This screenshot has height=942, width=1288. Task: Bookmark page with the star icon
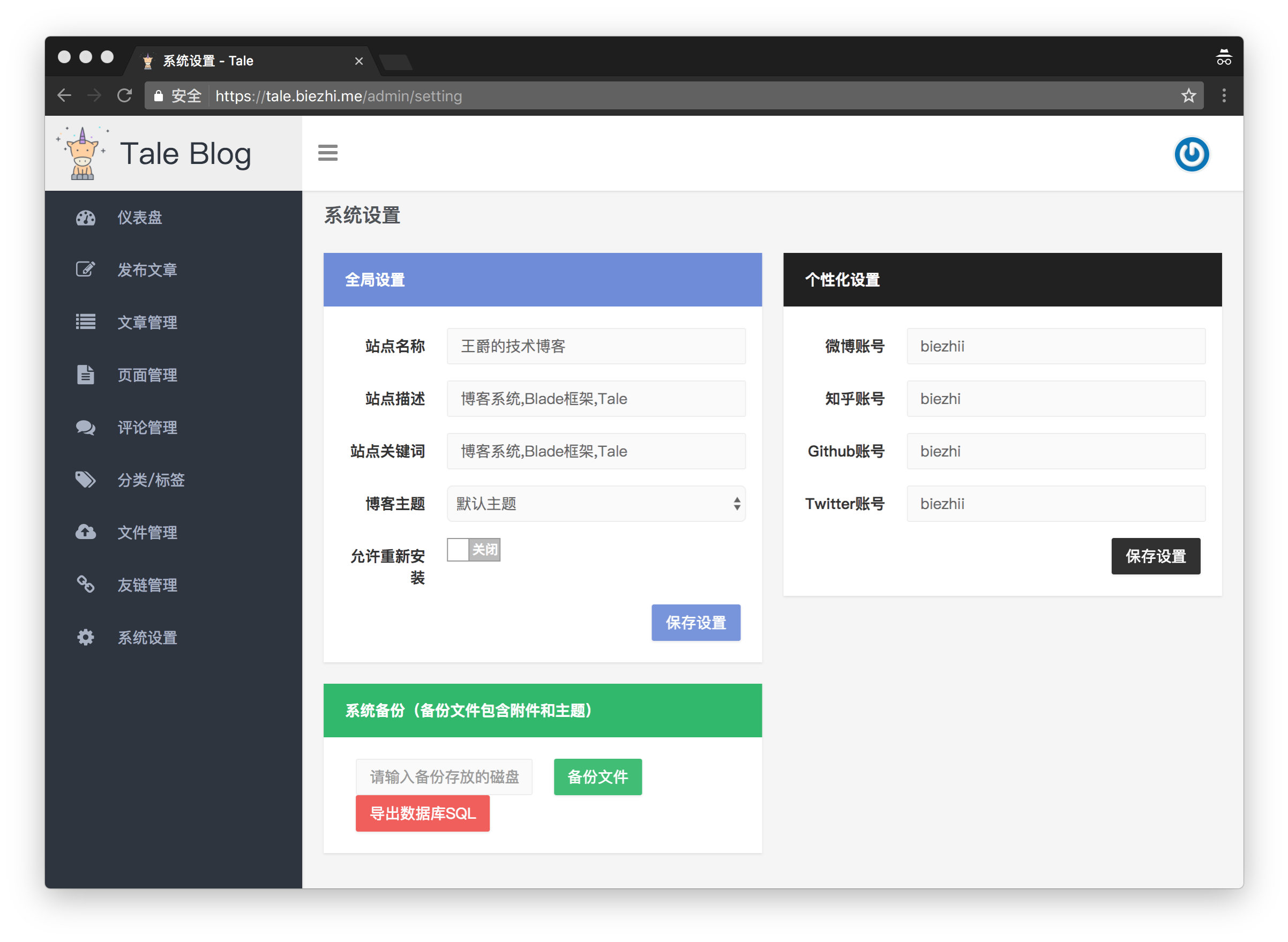(1188, 96)
